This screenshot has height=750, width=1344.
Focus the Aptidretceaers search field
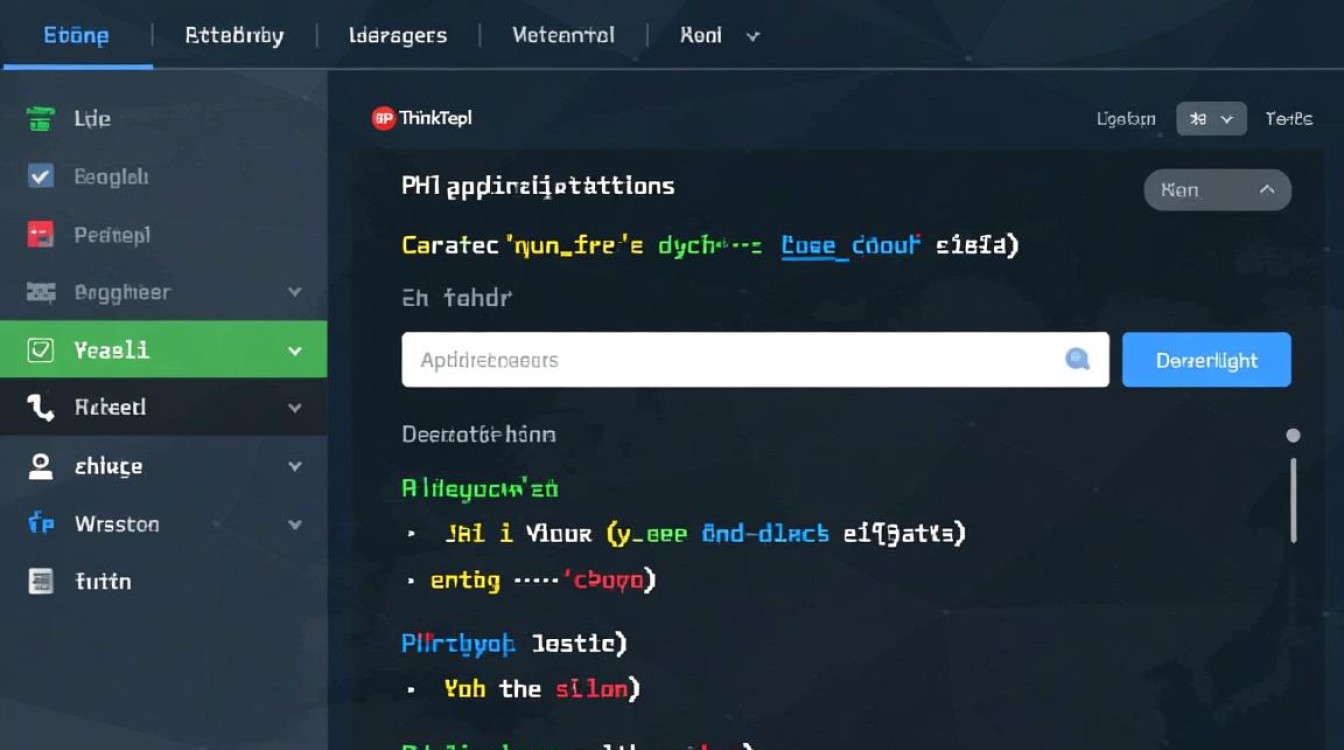(x=755, y=360)
